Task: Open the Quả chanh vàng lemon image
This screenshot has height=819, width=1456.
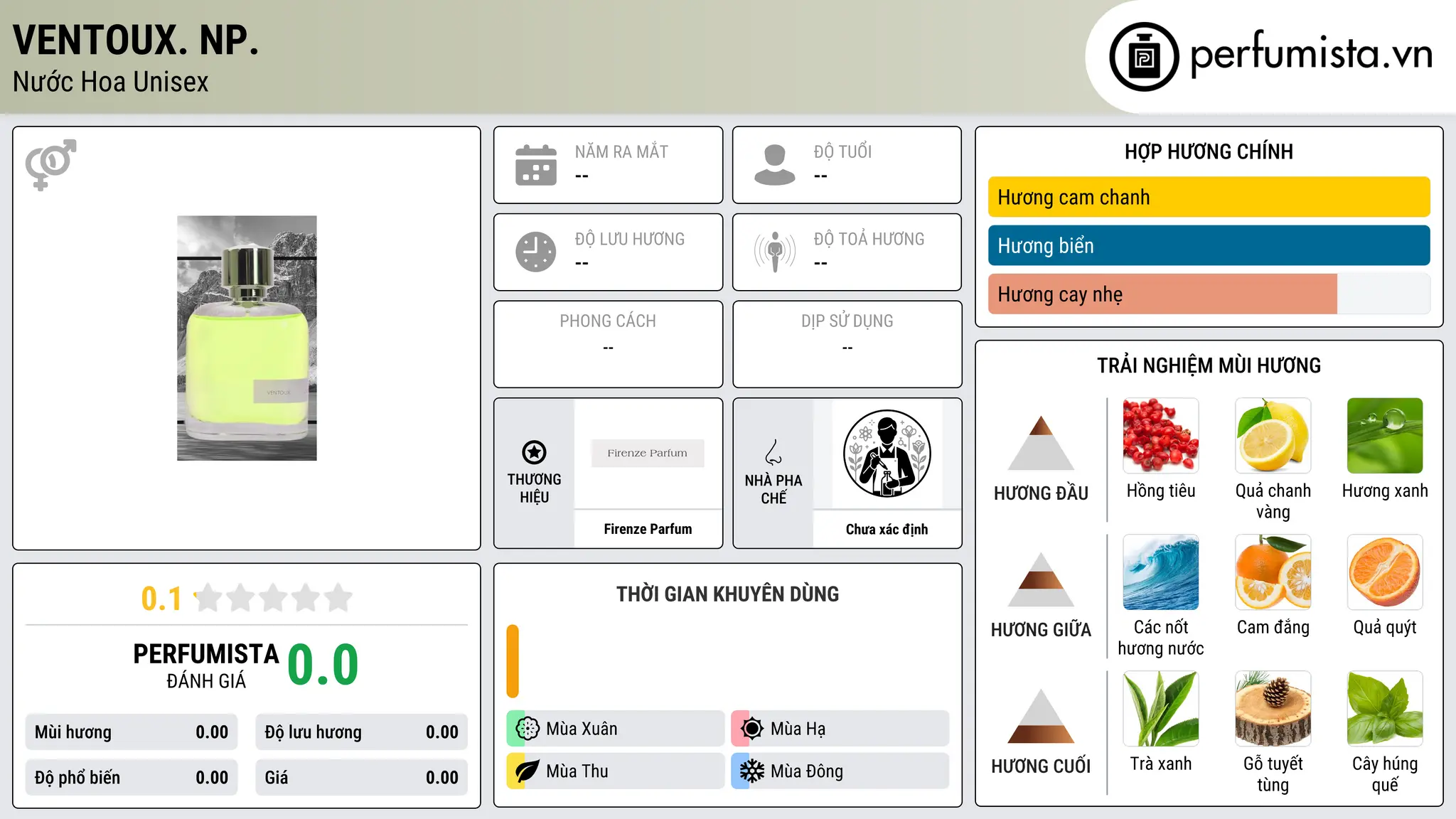Action: 1273,435
